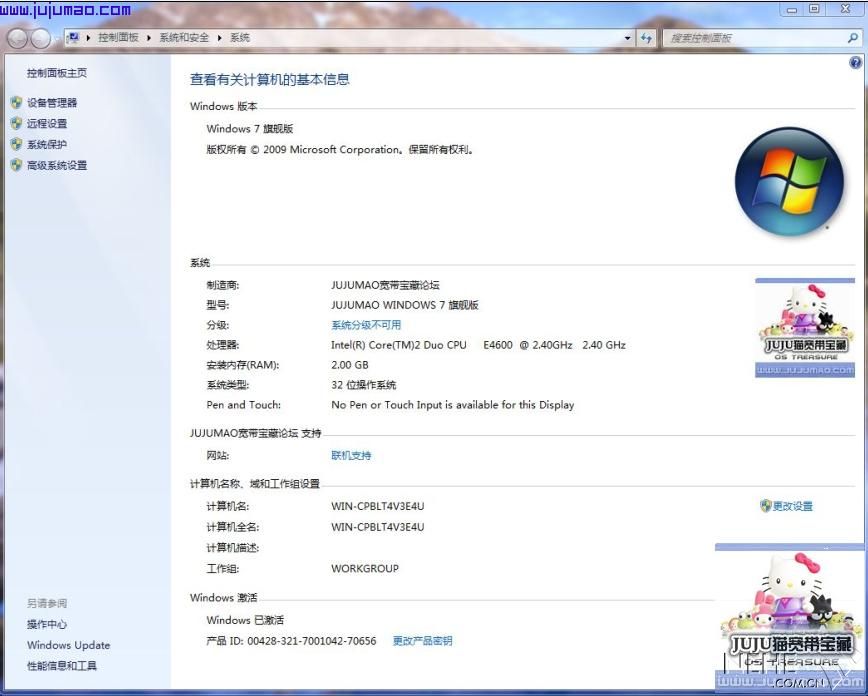This screenshot has width=868, height=696.
Task: Click the Back navigation arrow button
Action: click(17, 38)
